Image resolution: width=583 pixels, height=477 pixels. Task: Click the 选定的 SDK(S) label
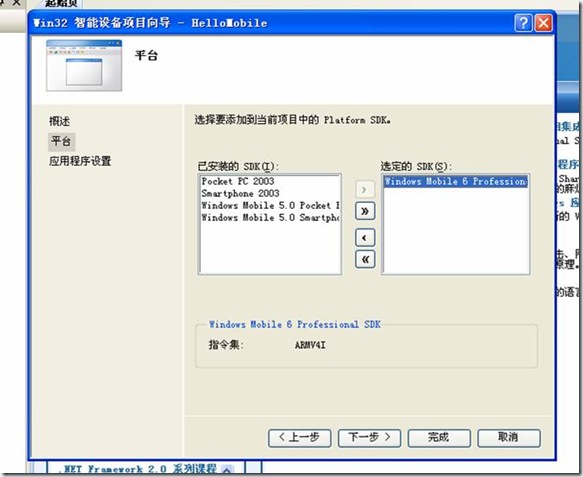pos(416,166)
